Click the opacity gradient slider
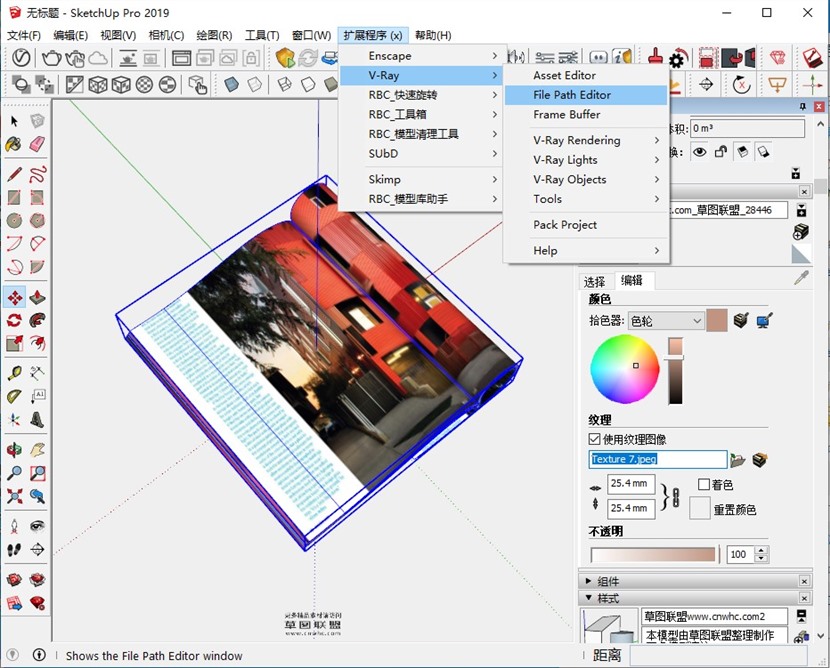Image resolution: width=830 pixels, height=668 pixels. [653, 555]
